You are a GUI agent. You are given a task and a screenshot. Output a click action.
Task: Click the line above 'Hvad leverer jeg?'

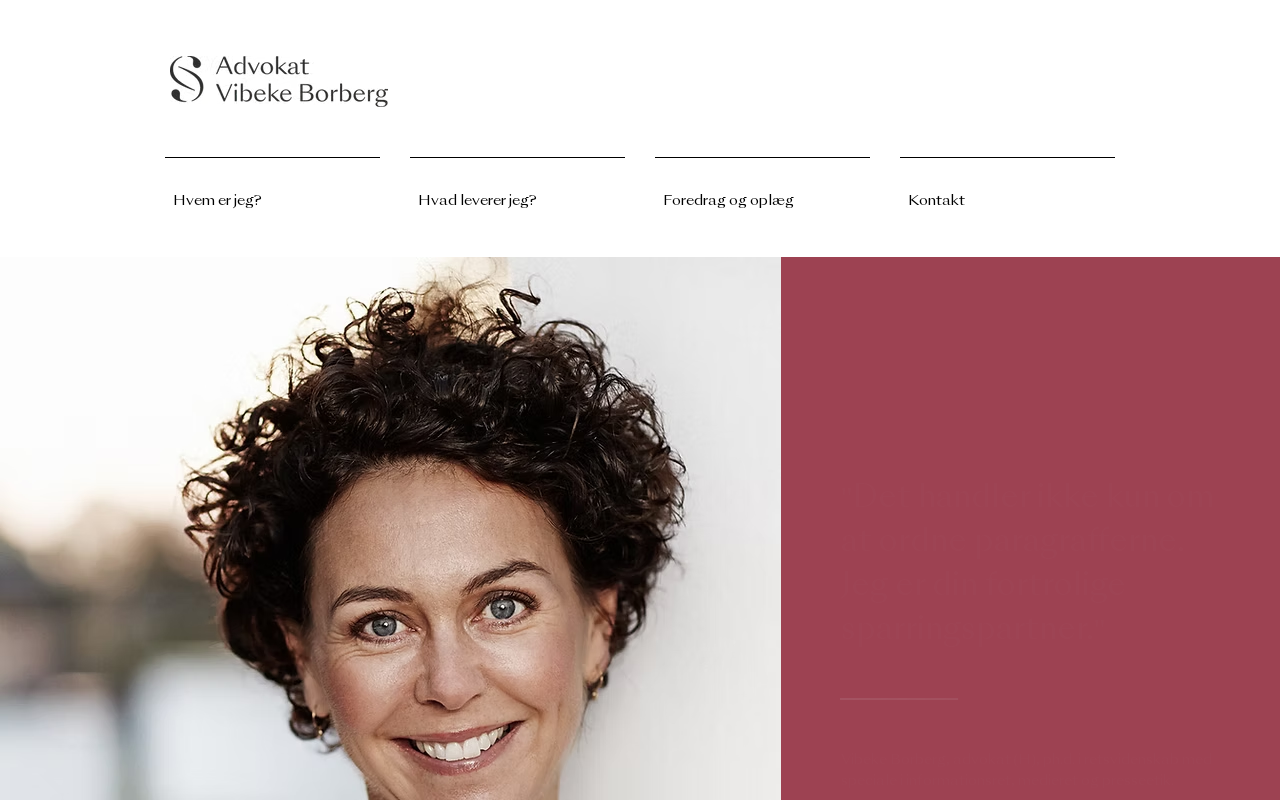(517, 157)
